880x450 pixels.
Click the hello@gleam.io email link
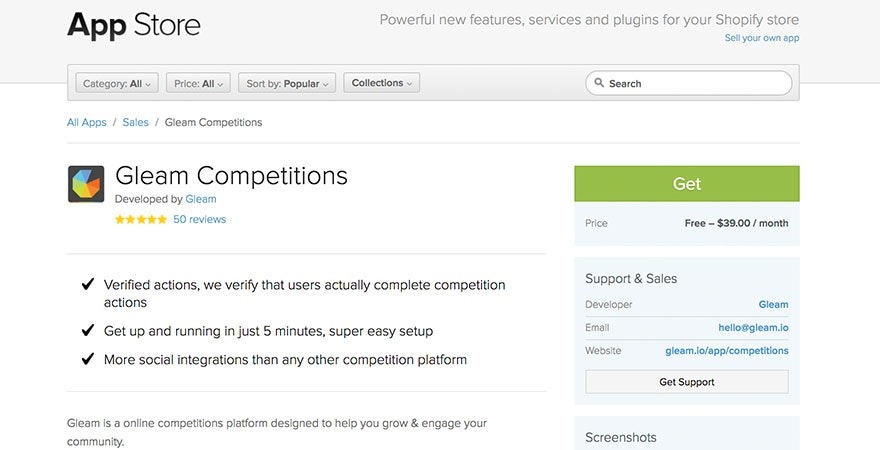point(753,328)
